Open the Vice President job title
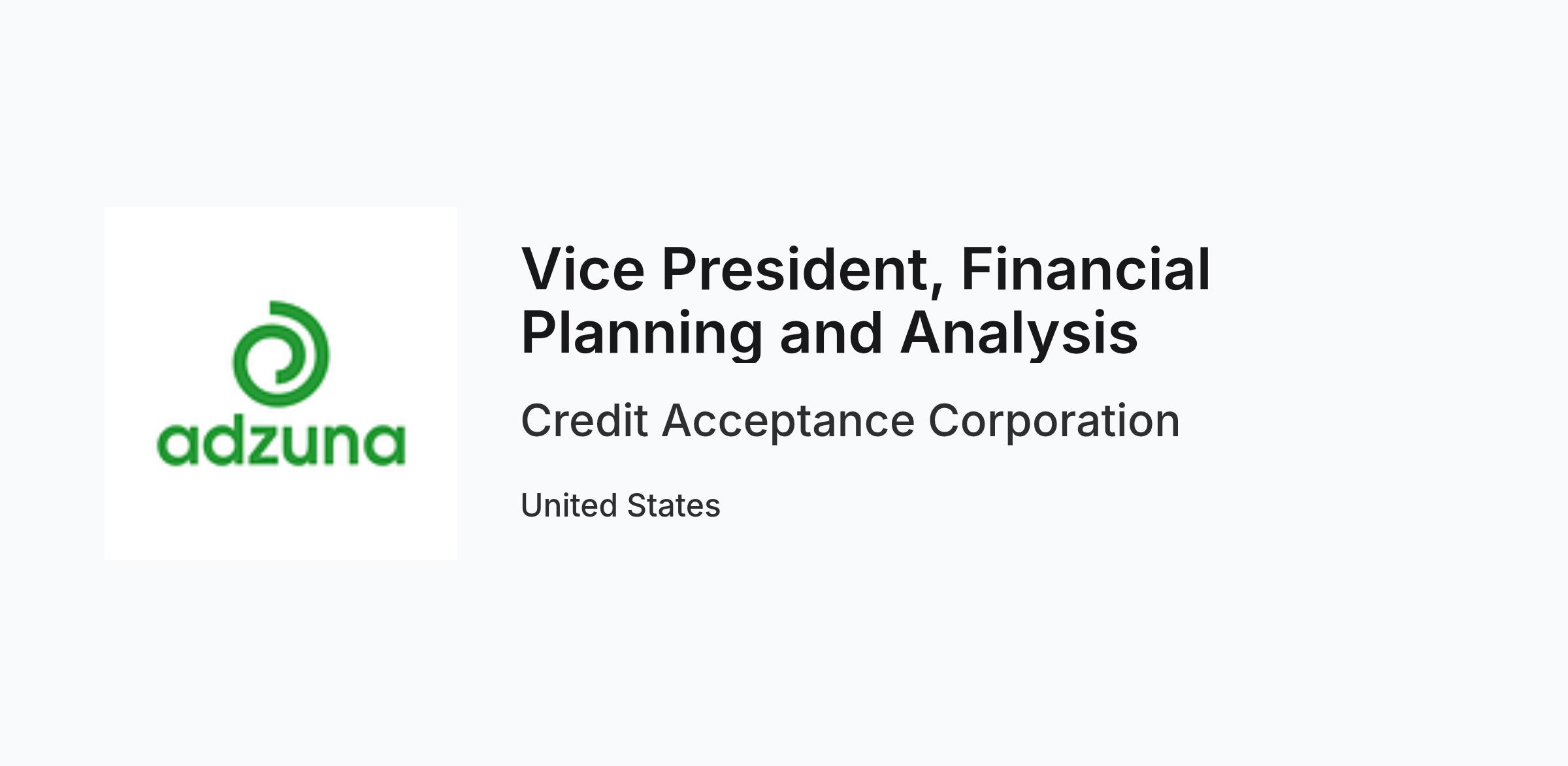Image resolution: width=1568 pixels, height=766 pixels. click(x=866, y=300)
